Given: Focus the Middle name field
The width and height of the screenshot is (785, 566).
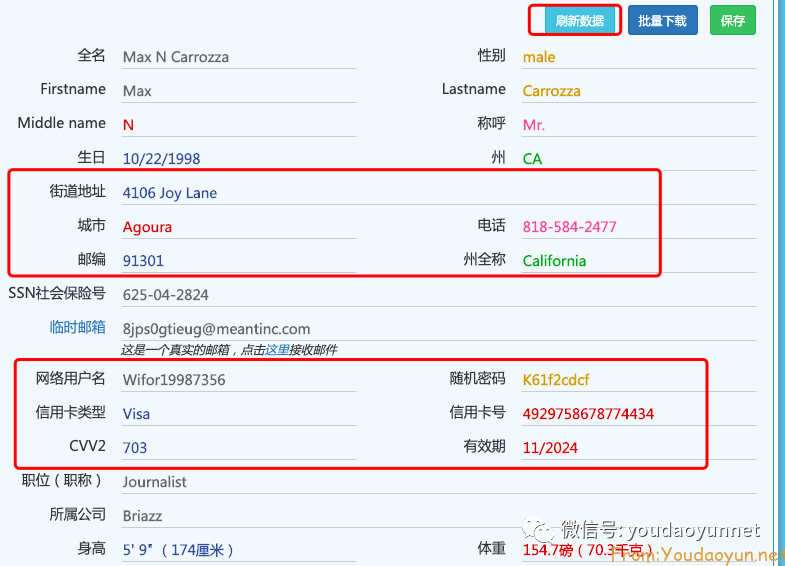Looking at the screenshot, I should point(238,125).
